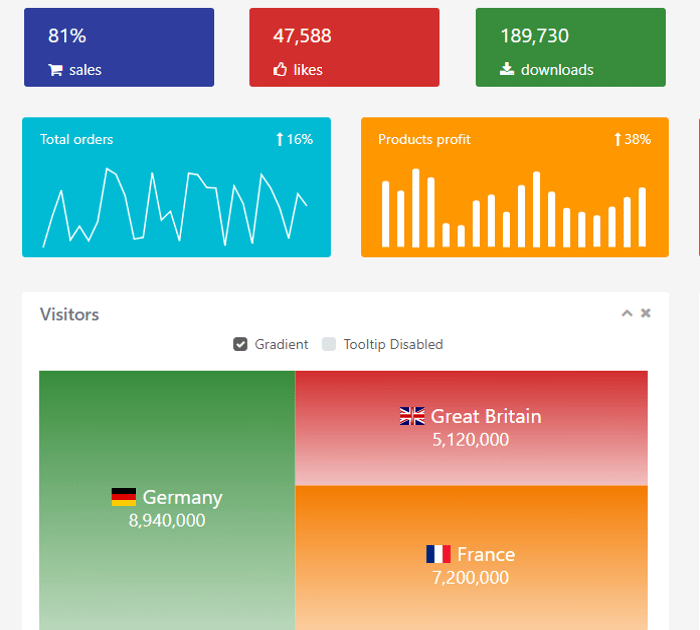Click the likes label text
The image size is (700, 630).
coord(308,70)
